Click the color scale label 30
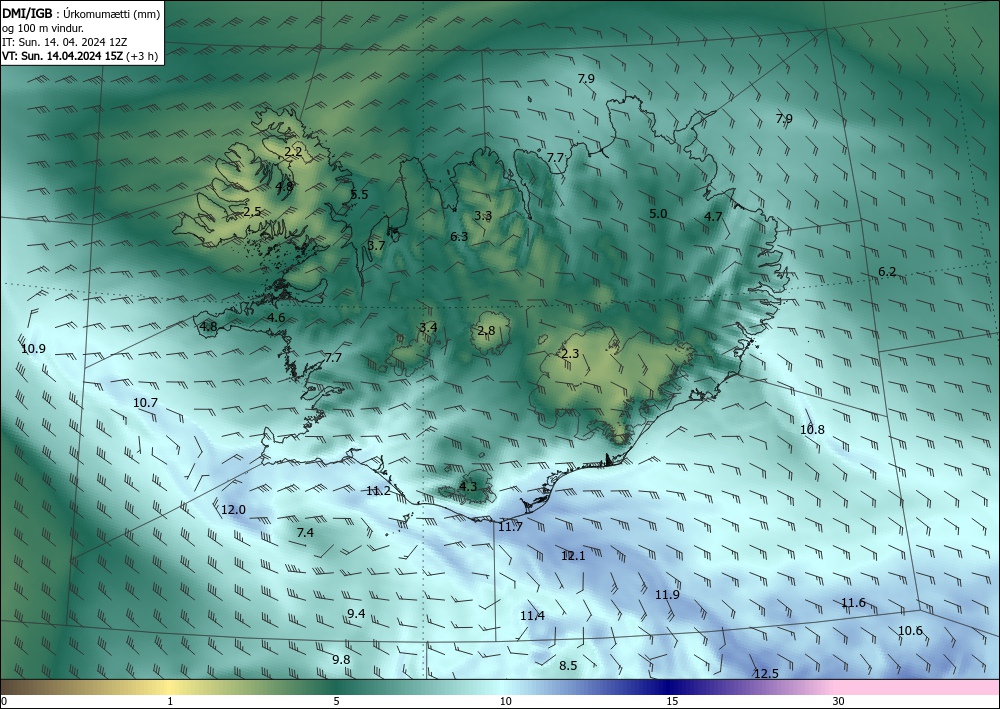 [x=839, y=702]
